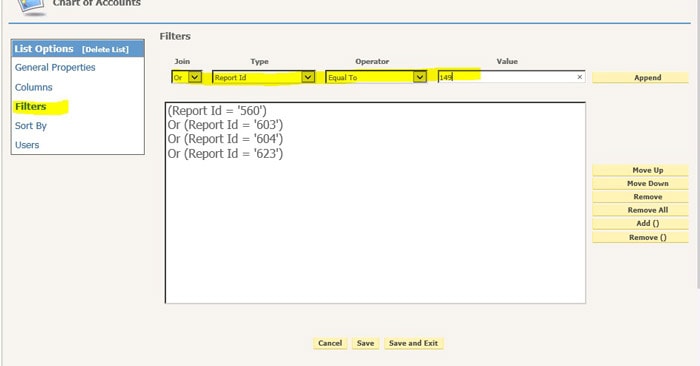
Task: Open the Columns section
Action: [x=33, y=87]
